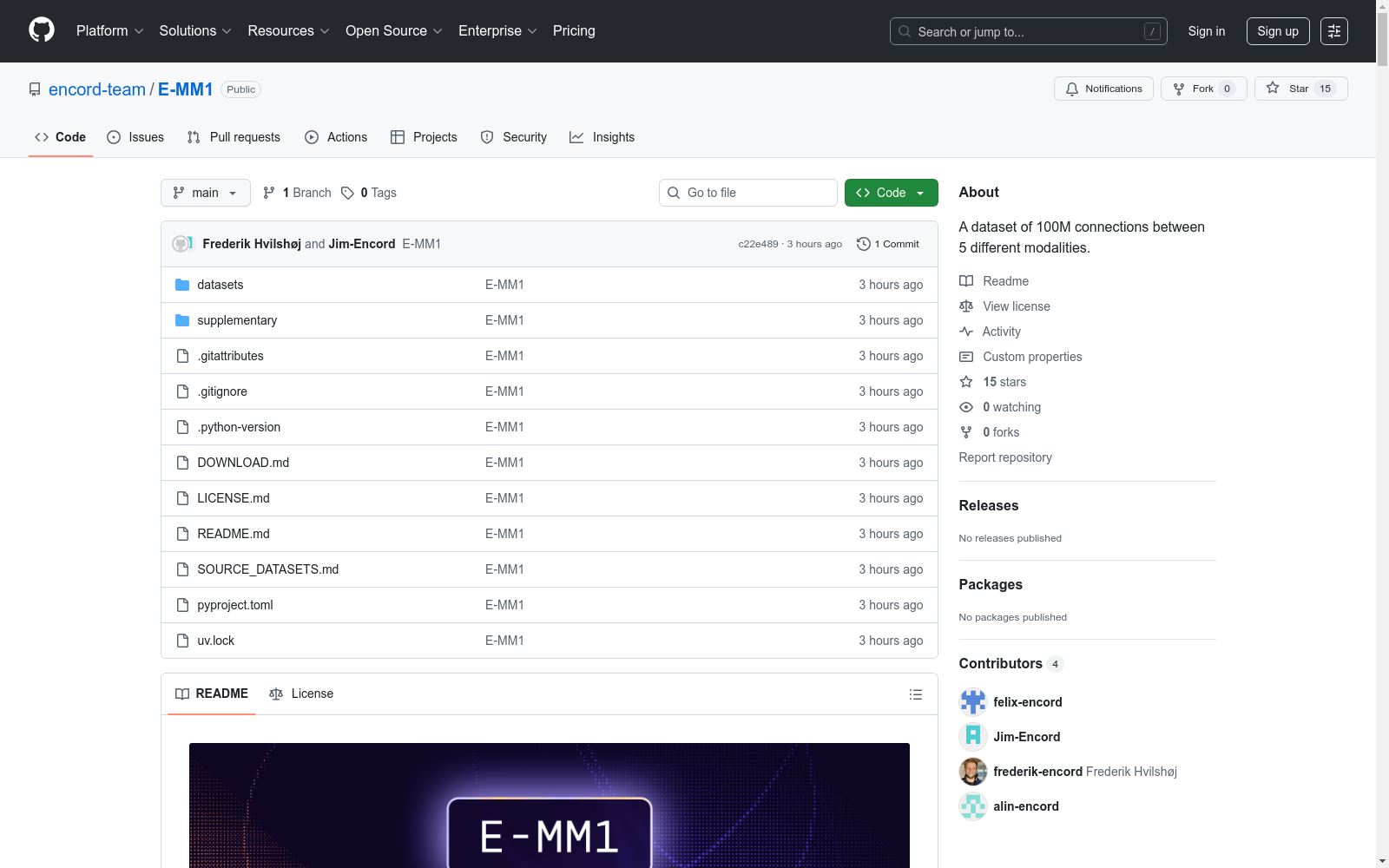This screenshot has width=1389, height=868.
Task: Switch to the Actions tab
Action: click(x=336, y=137)
